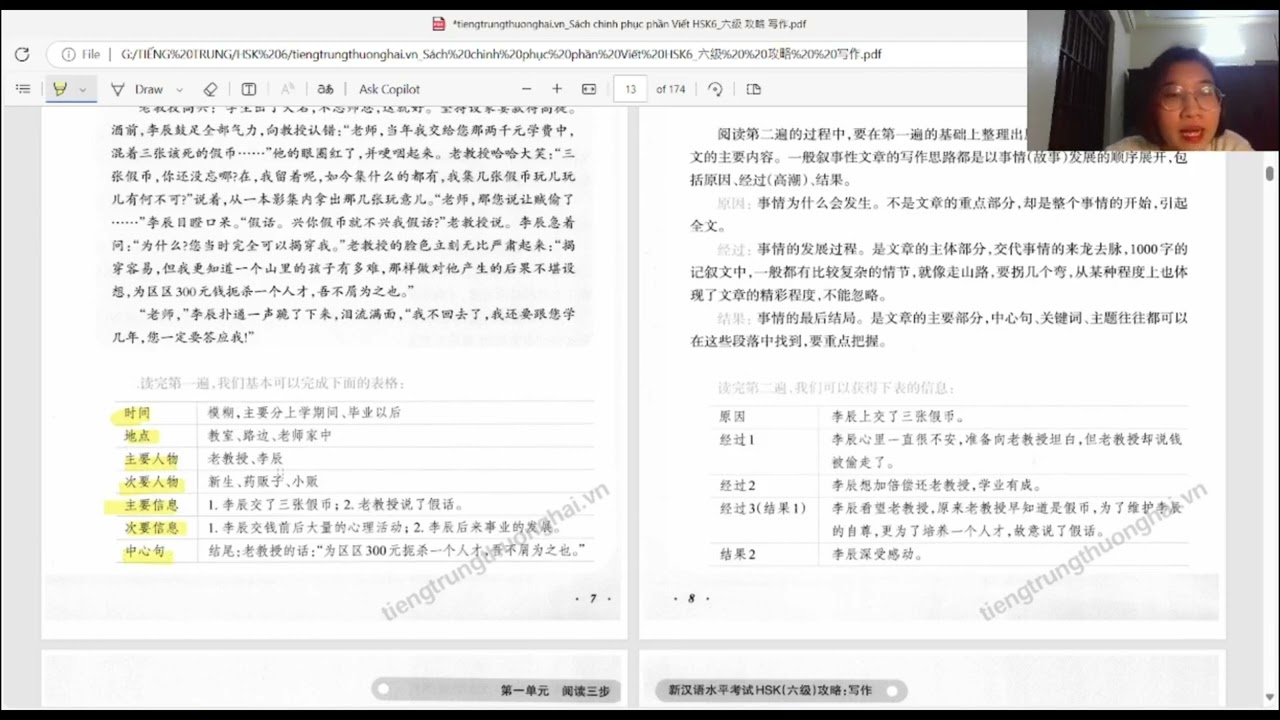
Task: Click the page number field showing 13
Action: pyautogui.click(x=630, y=89)
